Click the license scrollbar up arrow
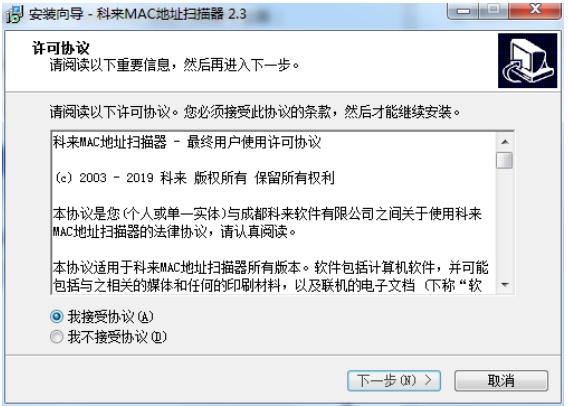The height and width of the screenshot is (406, 568). pyautogui.click(x=505, y=142)
